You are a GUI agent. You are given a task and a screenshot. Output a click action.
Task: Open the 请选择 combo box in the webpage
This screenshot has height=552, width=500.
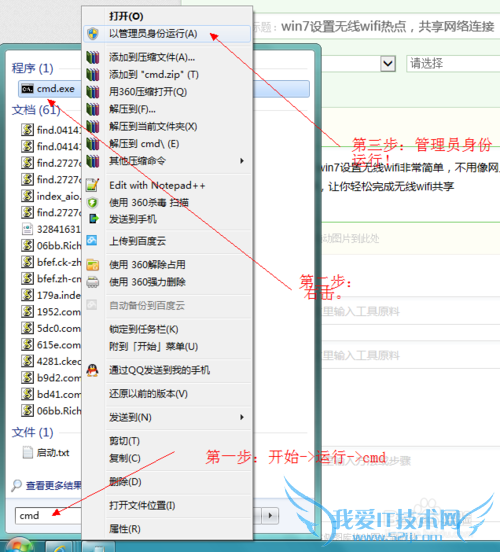[x=453, y=64]
